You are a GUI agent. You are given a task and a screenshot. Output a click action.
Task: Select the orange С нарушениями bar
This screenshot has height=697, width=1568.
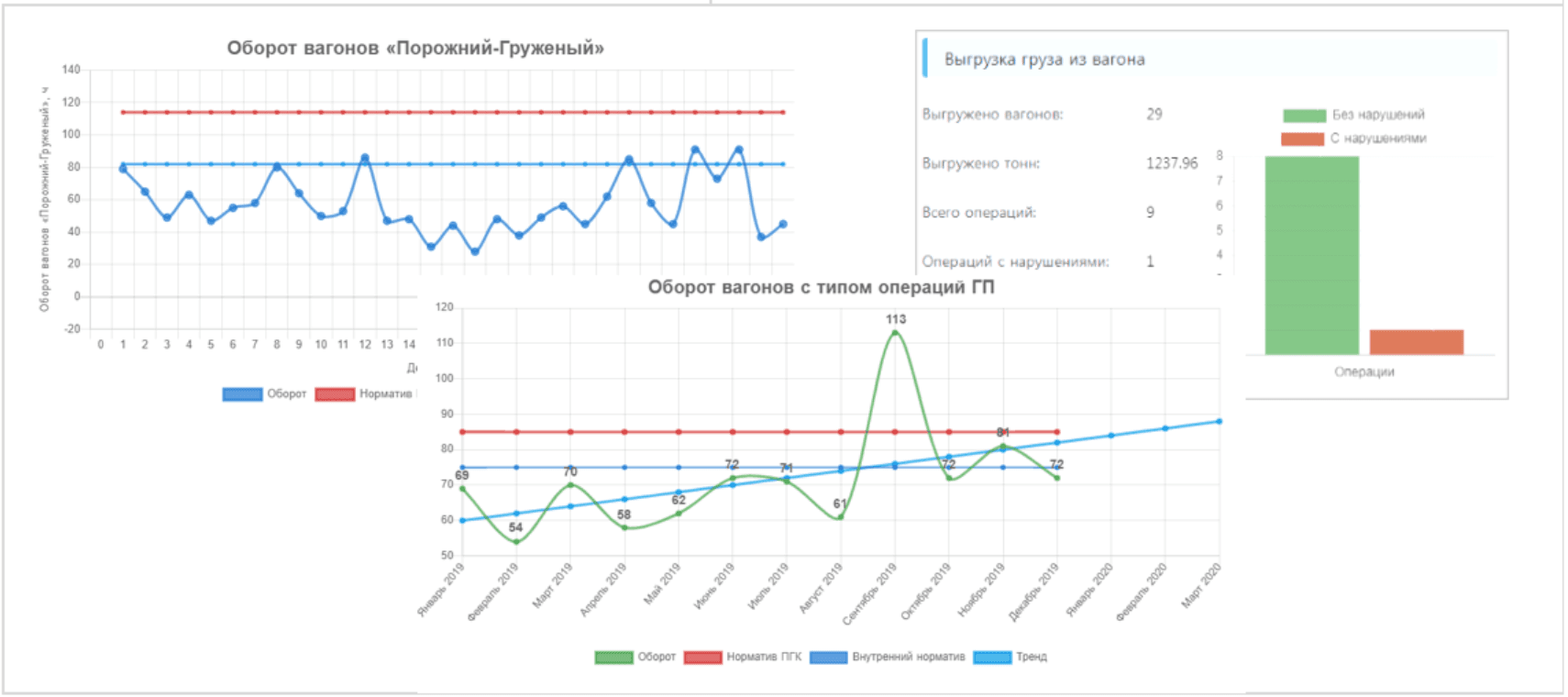(x=1417, y=342)
